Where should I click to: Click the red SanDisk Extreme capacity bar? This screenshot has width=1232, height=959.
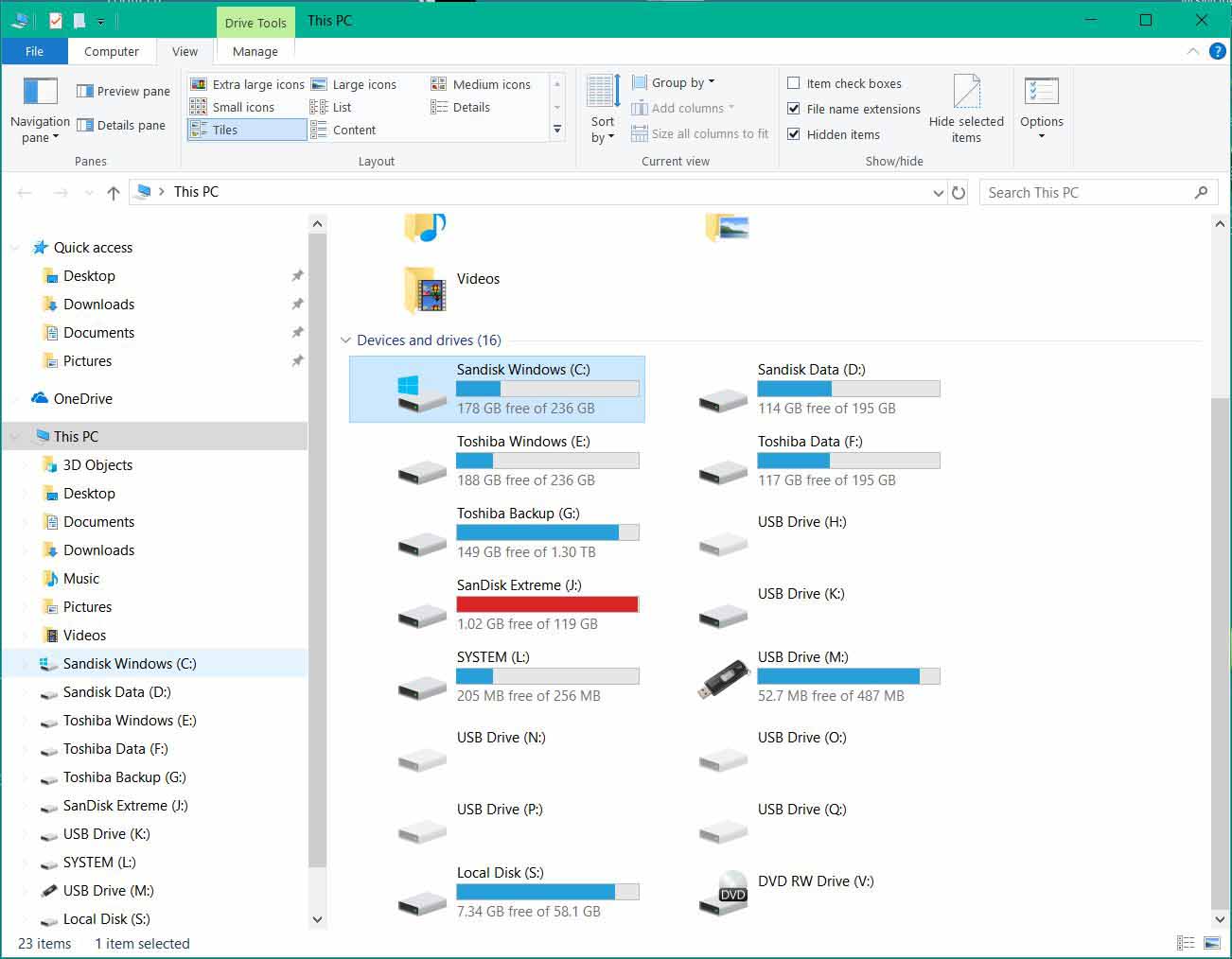coord(547,604)
